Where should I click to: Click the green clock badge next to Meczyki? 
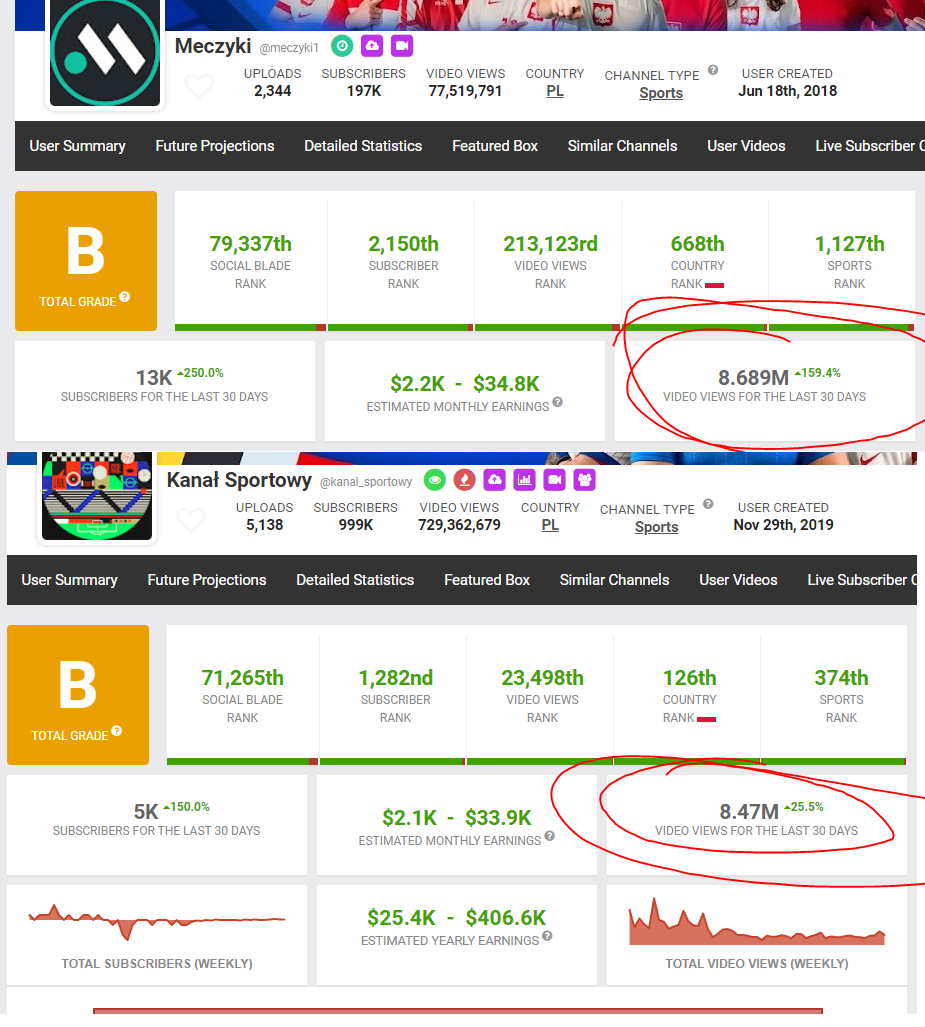tap(342, 46)
